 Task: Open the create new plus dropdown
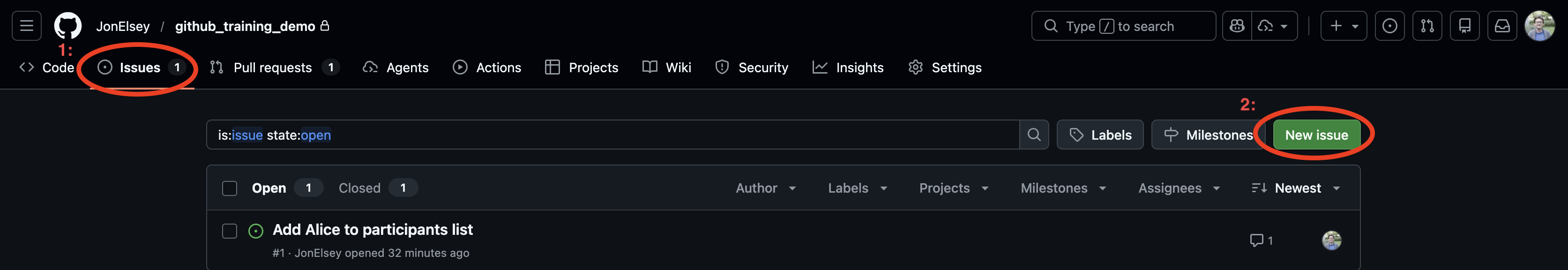point(1344,26)
